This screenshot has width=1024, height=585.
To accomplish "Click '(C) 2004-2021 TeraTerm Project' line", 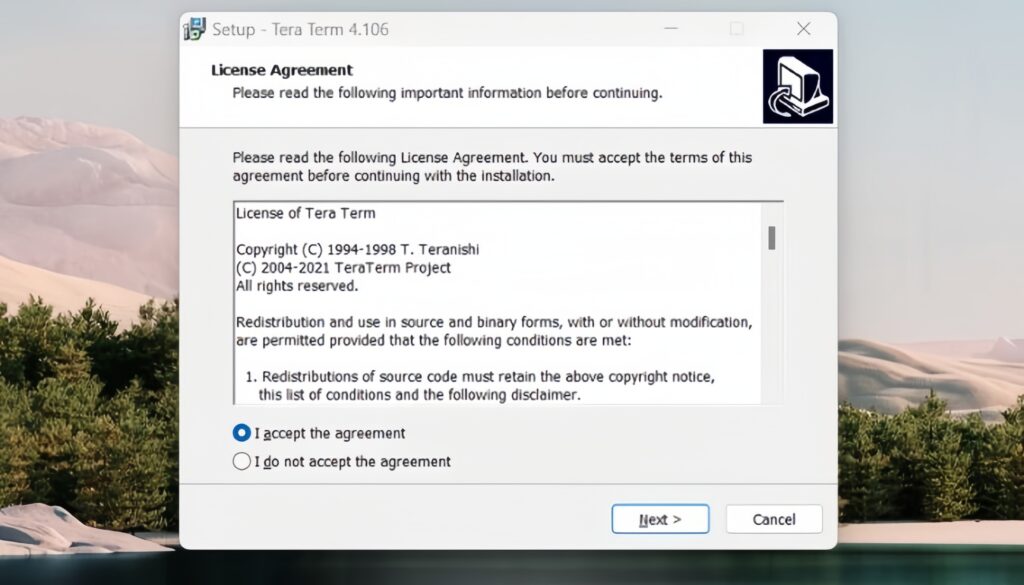I will coord(343,268).
